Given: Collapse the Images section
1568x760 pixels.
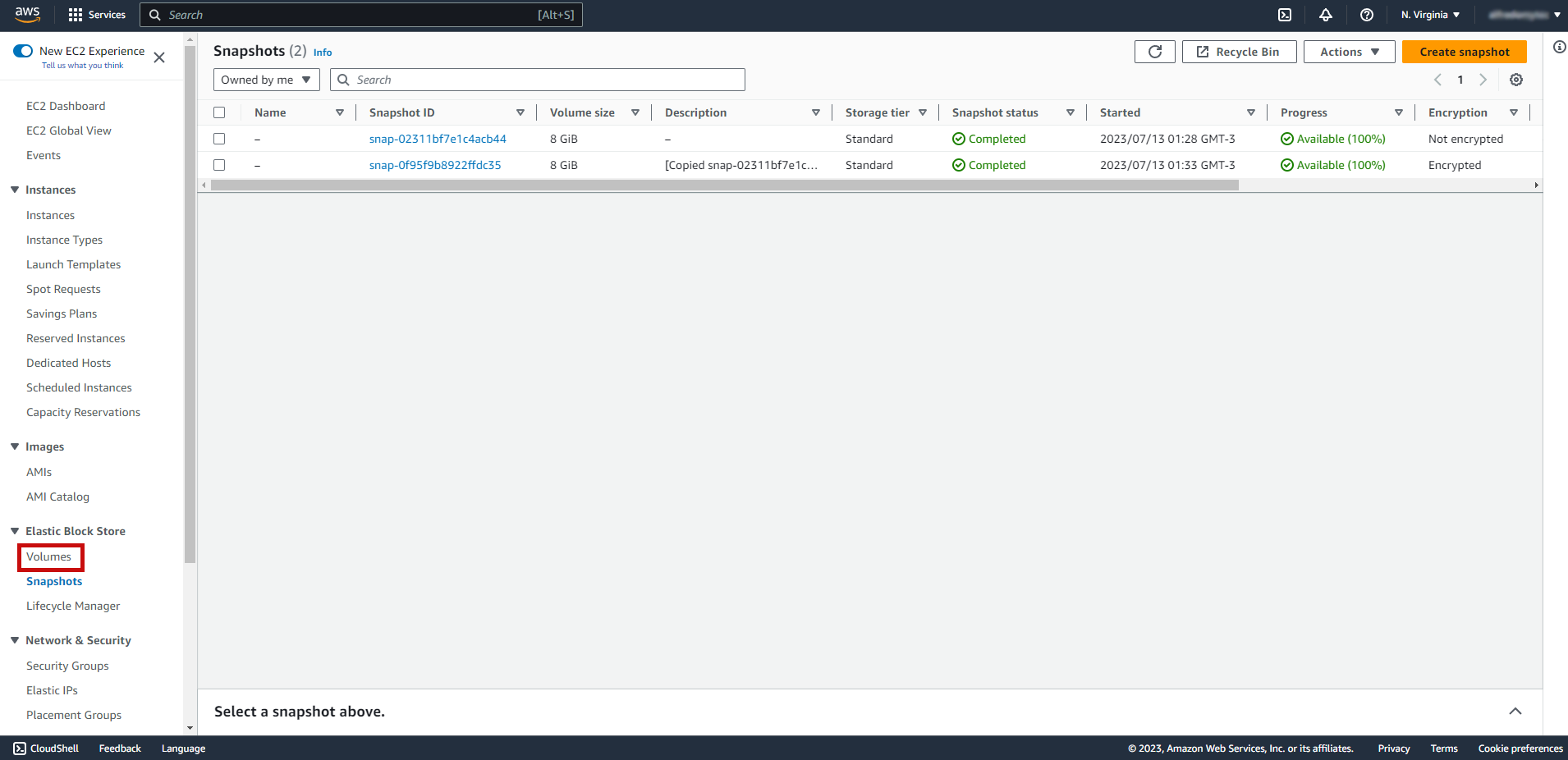Looking at the screenshot, I should pyautogui.click(x=15, y=446).
